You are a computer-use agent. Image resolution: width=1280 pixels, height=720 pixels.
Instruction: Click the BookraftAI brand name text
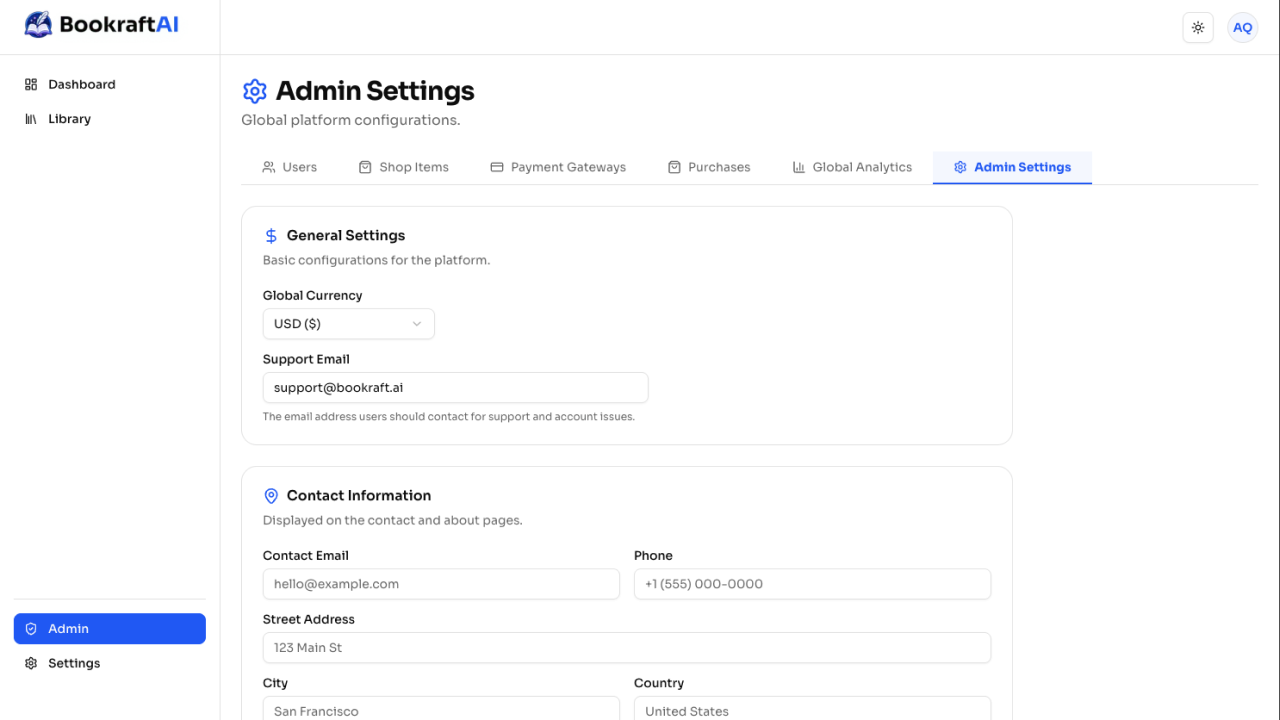click(119, 25)
